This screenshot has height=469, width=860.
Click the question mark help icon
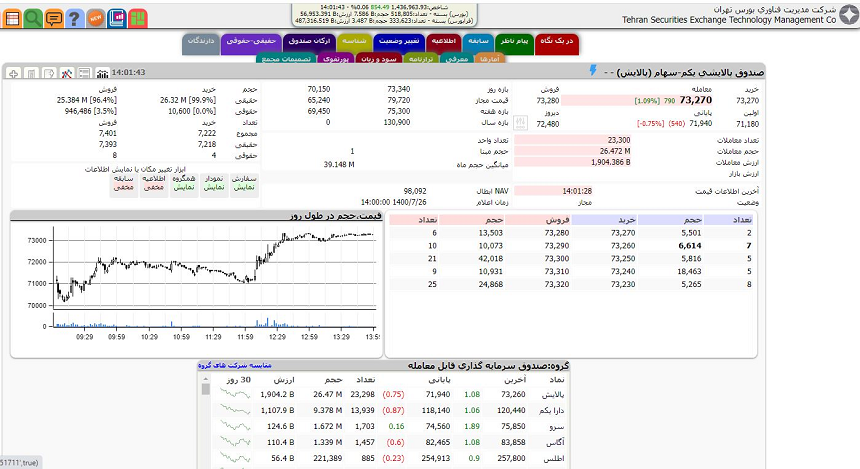pyautogui.click(x=74, y=18)
